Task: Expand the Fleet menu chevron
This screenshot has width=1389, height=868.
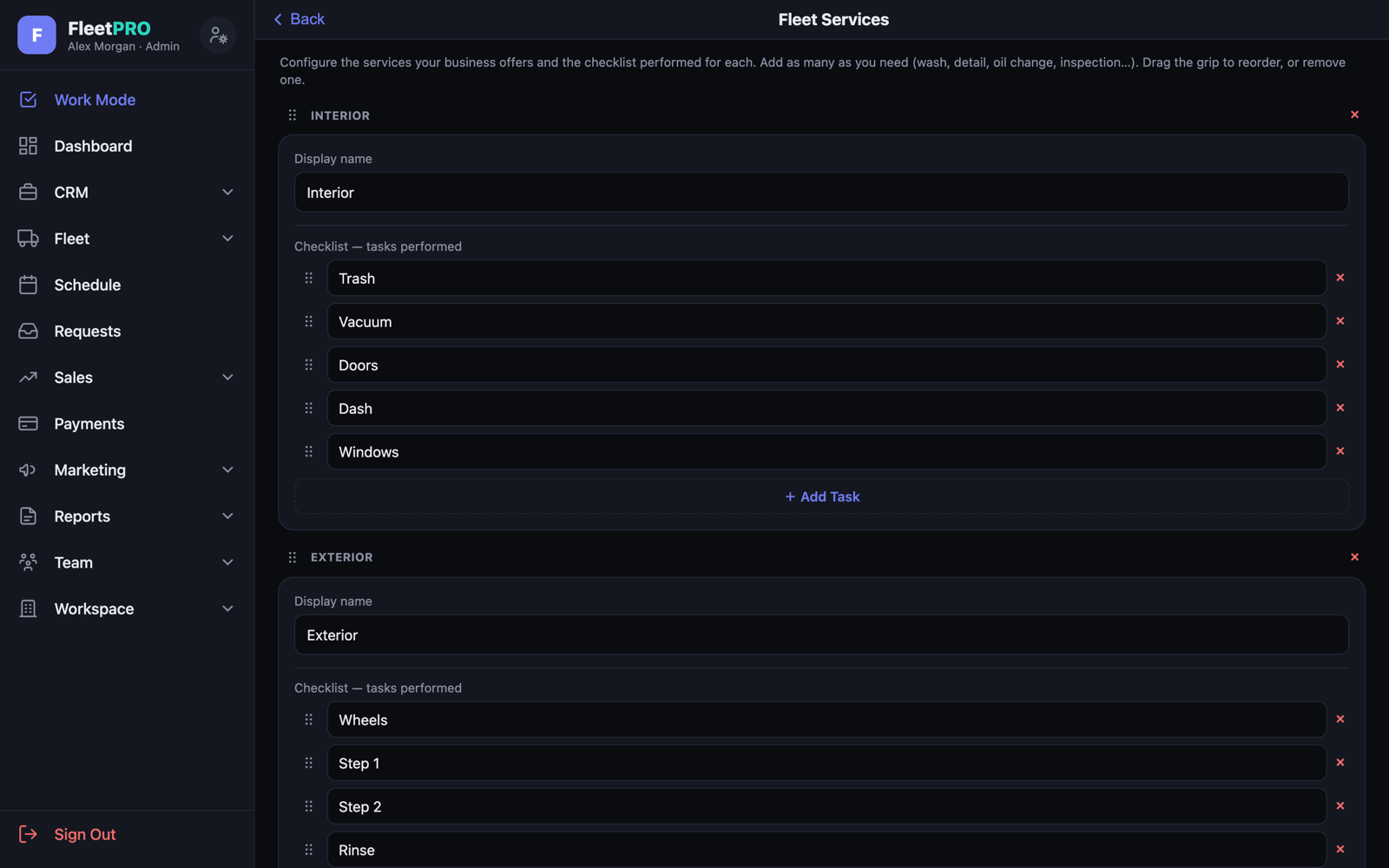Action: tap(227, 239)
